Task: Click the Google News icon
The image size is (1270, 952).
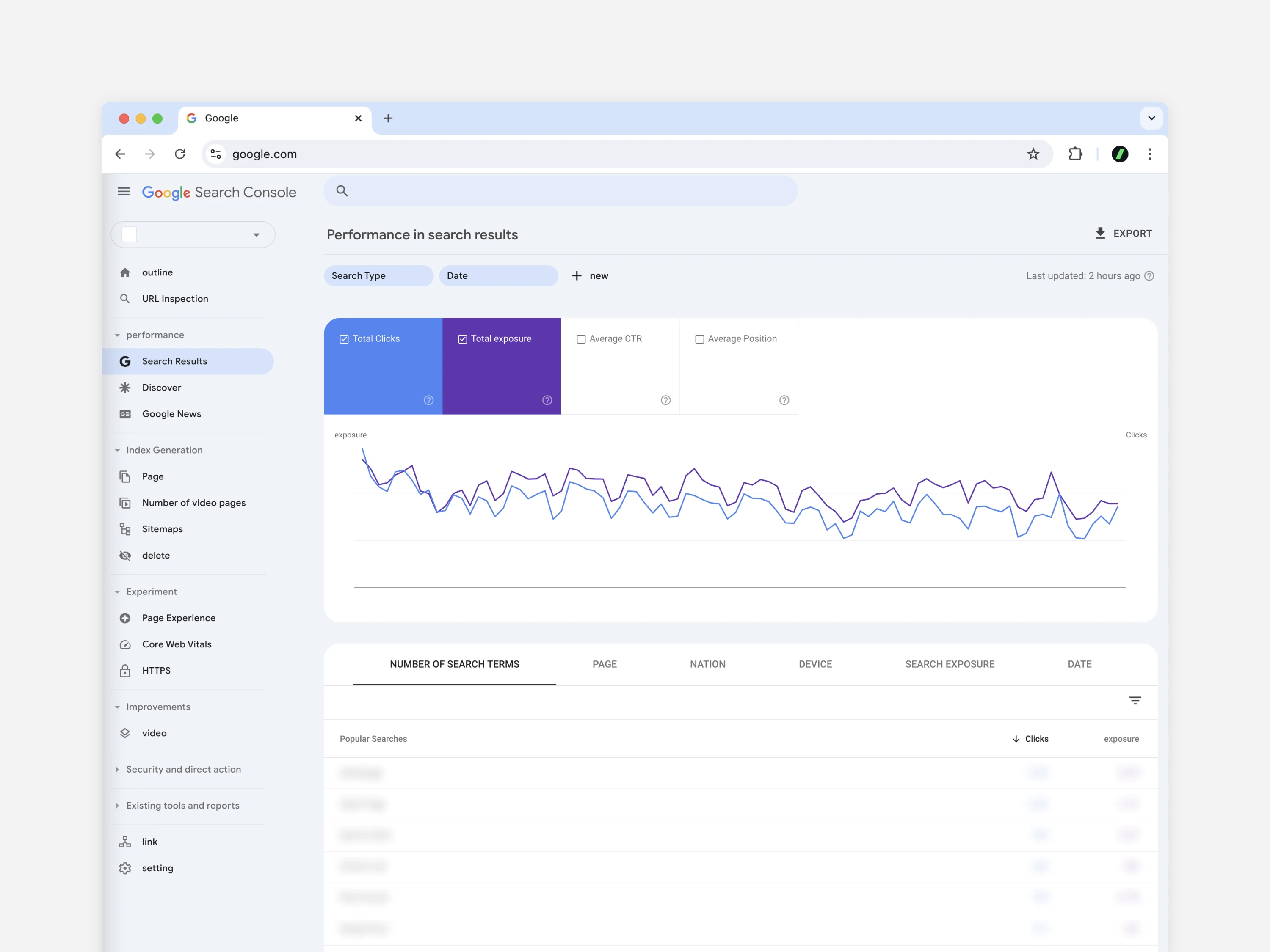Action: pyautogui.click(x=125, y=414)
